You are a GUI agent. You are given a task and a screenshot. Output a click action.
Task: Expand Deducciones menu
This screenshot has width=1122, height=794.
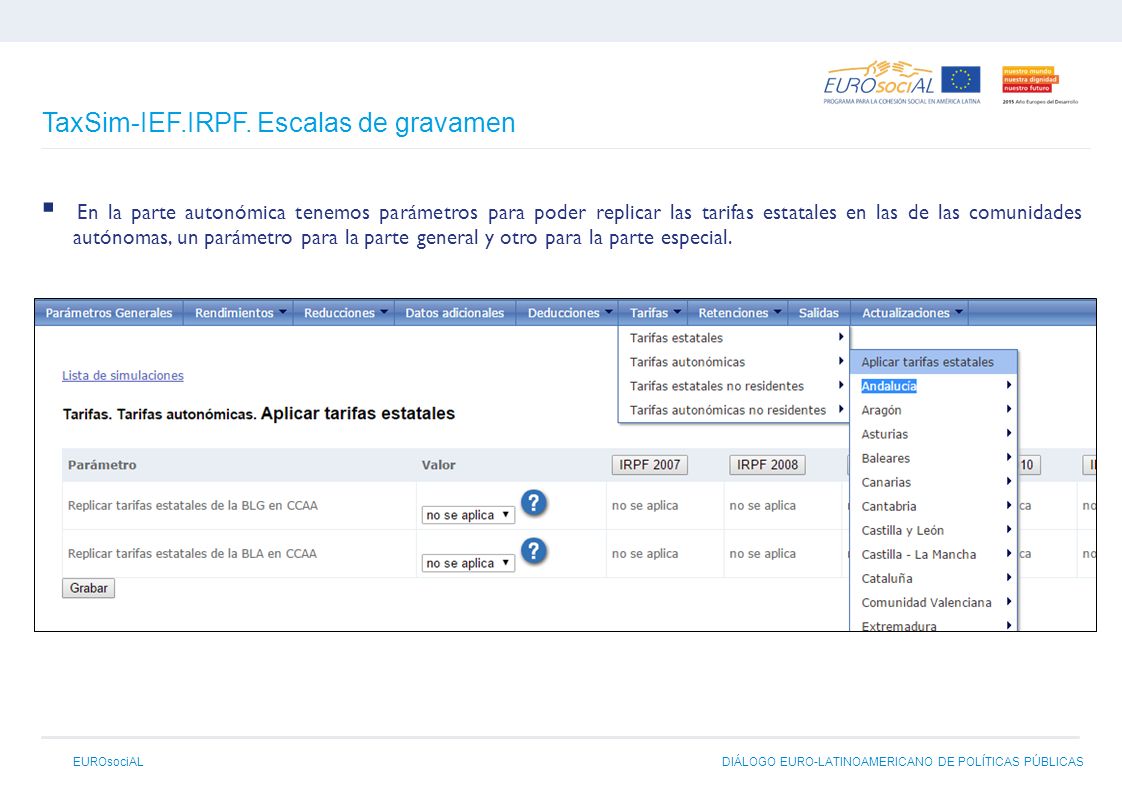pos(570,313)
